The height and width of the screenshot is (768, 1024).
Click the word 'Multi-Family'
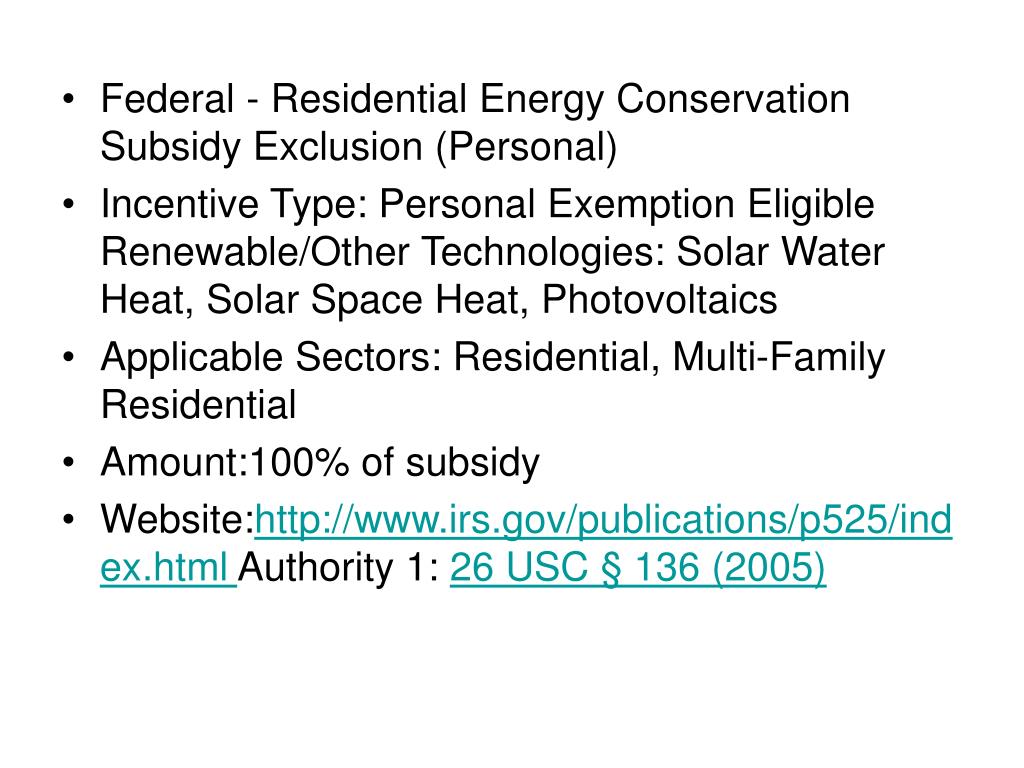pos(778,358)
